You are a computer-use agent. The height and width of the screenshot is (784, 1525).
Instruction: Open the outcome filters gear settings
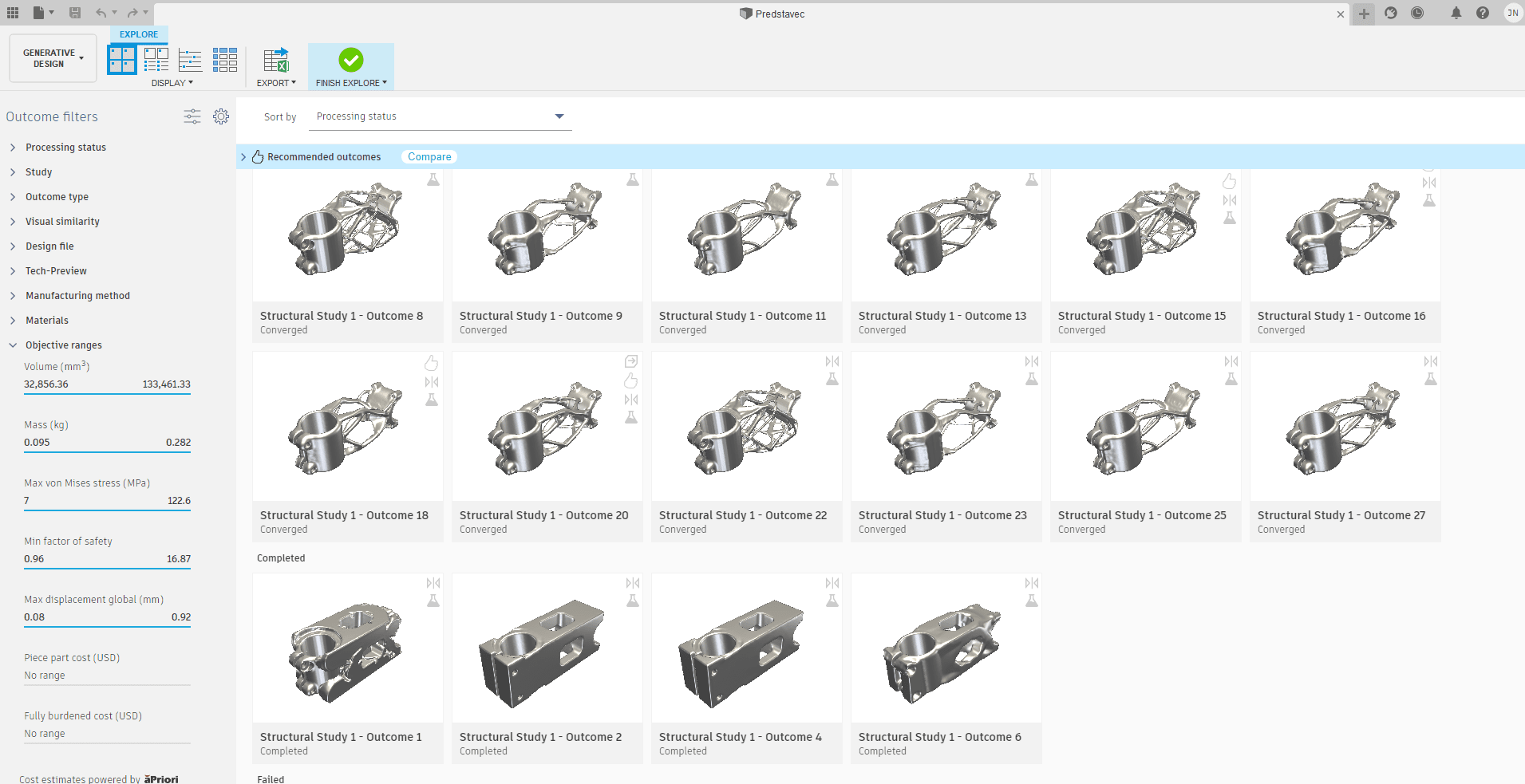(x=221, y=116)
